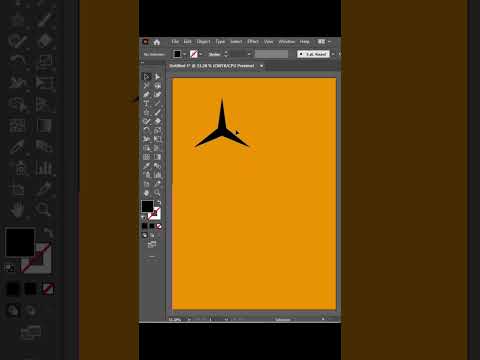
Task: Click control bar stroke color swatch
Action: tap(194, 54)
